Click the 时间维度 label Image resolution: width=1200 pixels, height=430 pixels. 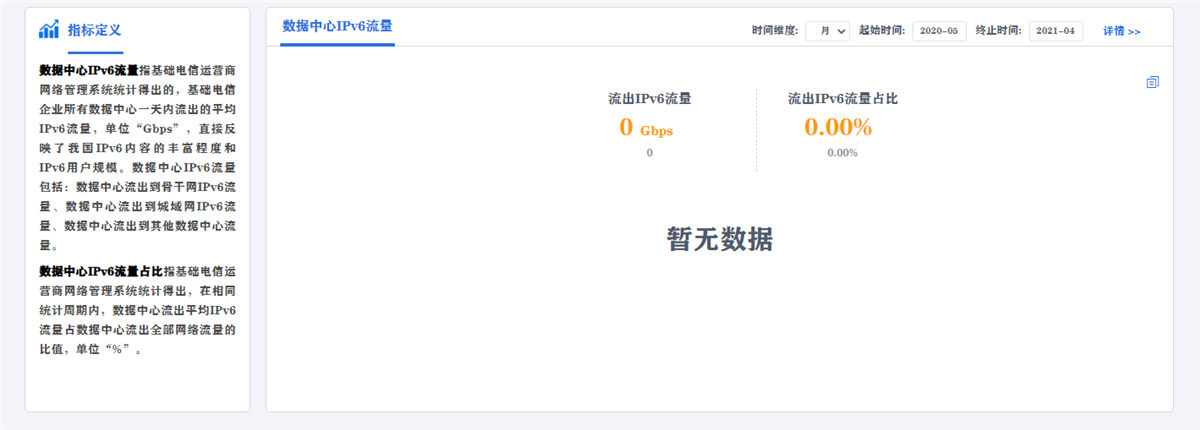(x=775, y=31)
